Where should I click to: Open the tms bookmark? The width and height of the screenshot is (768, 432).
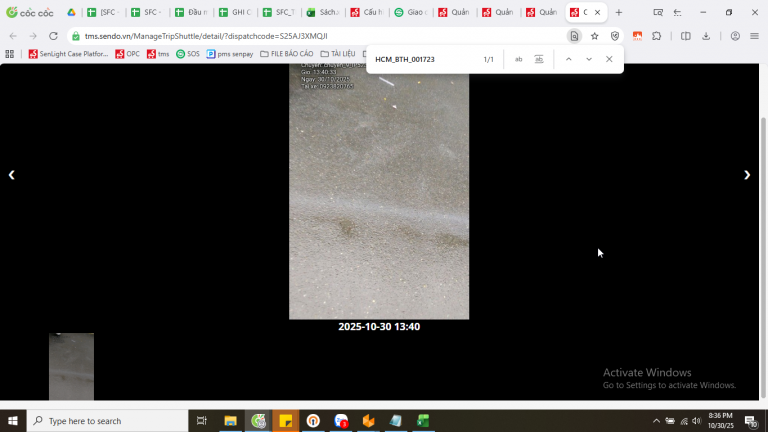(x=158, y=54)
